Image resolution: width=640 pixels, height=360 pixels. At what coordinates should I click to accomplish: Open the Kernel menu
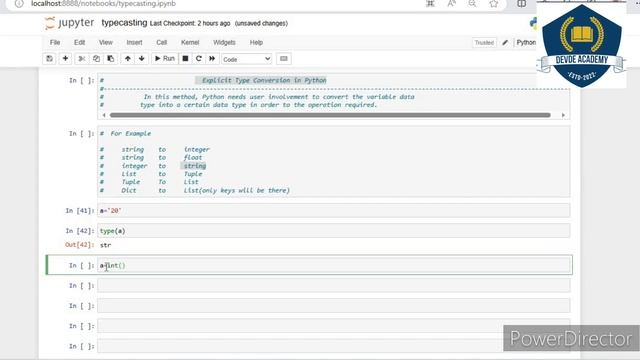190,42
